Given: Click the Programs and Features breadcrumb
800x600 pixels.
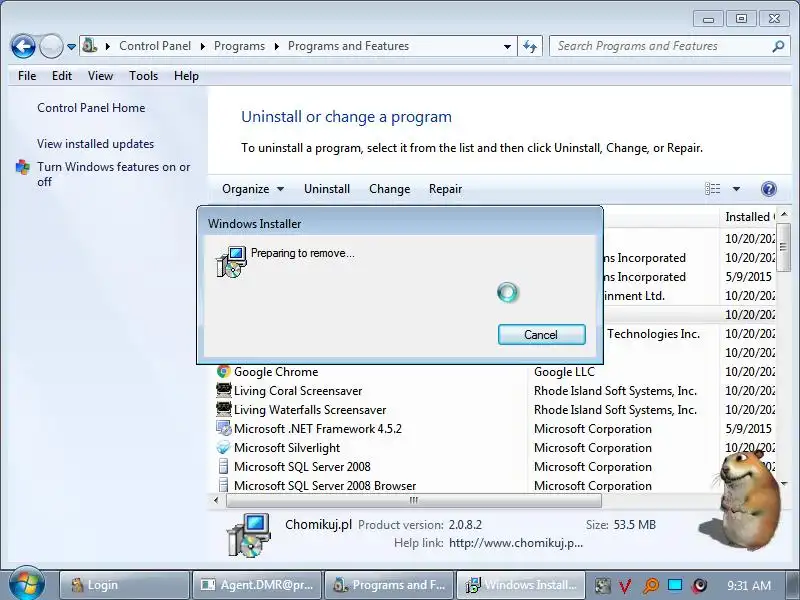Looking at the screenshot, I should 348,46.
